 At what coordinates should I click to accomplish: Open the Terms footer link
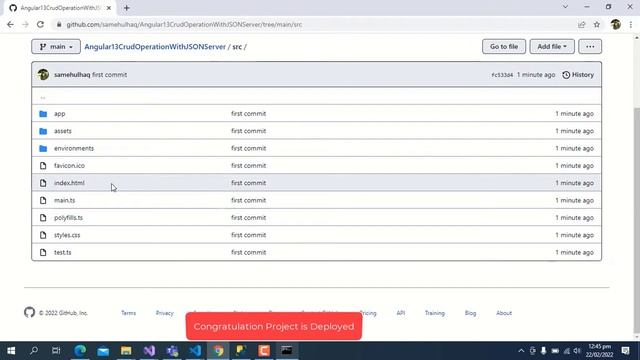(128, 313)
